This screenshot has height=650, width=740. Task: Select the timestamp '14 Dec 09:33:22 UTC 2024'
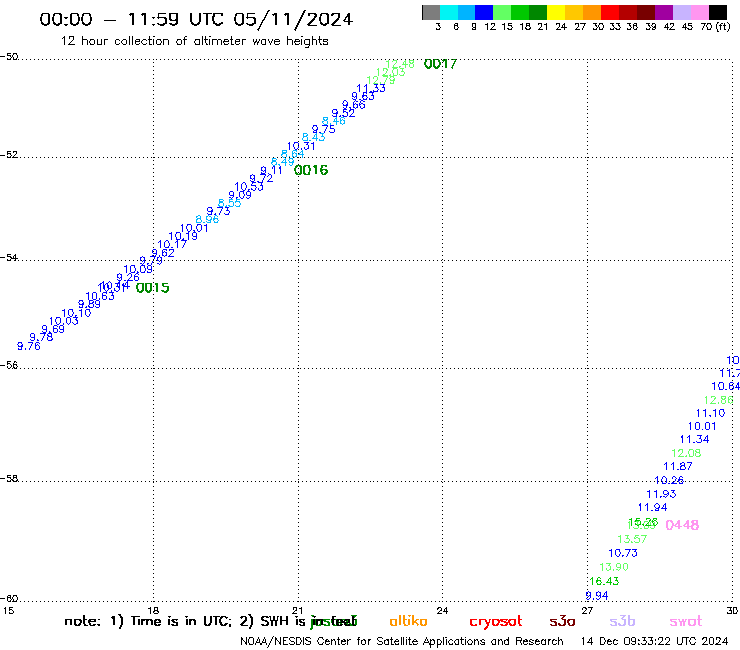[655, 642]
